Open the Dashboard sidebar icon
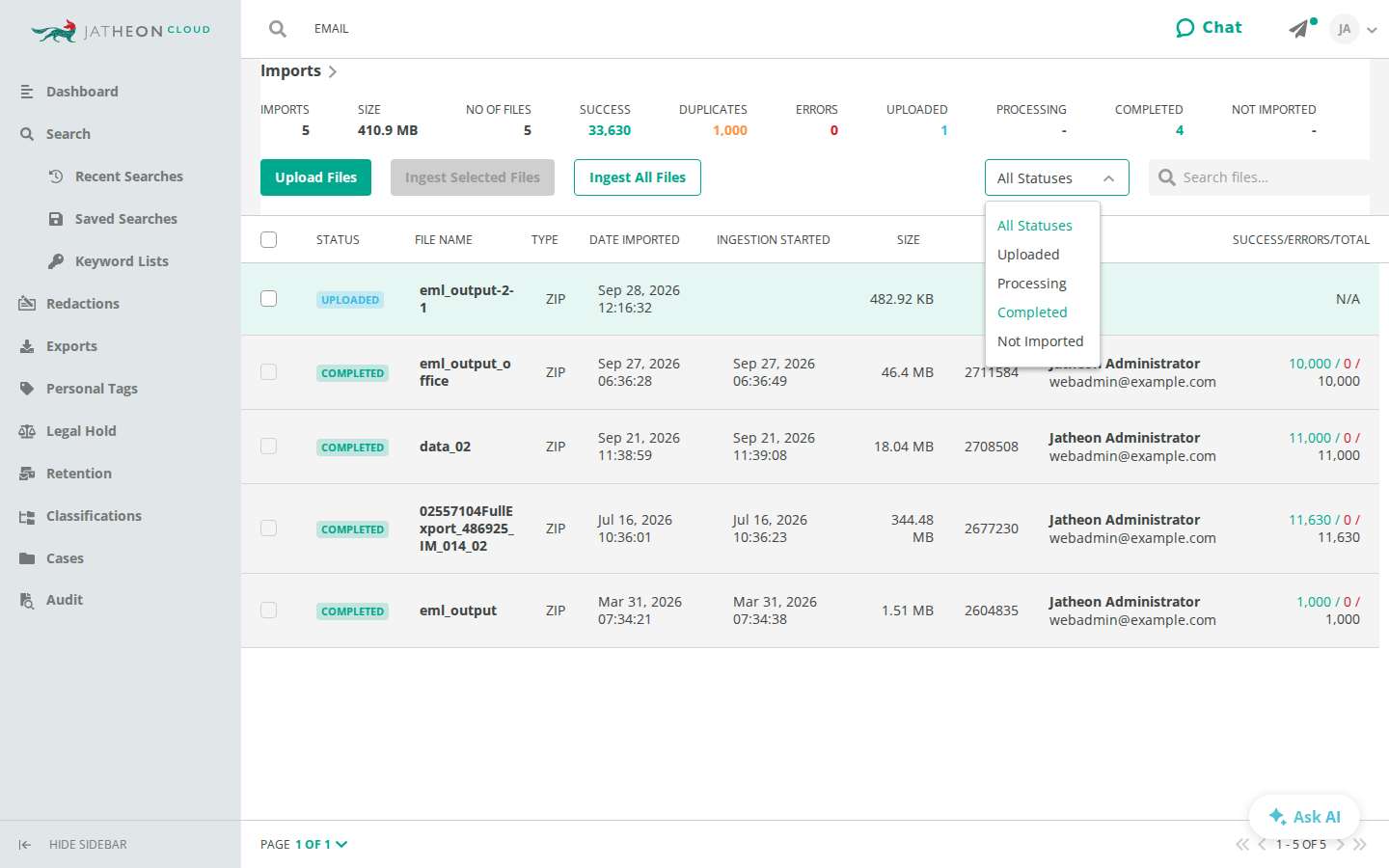 (27, 92)
